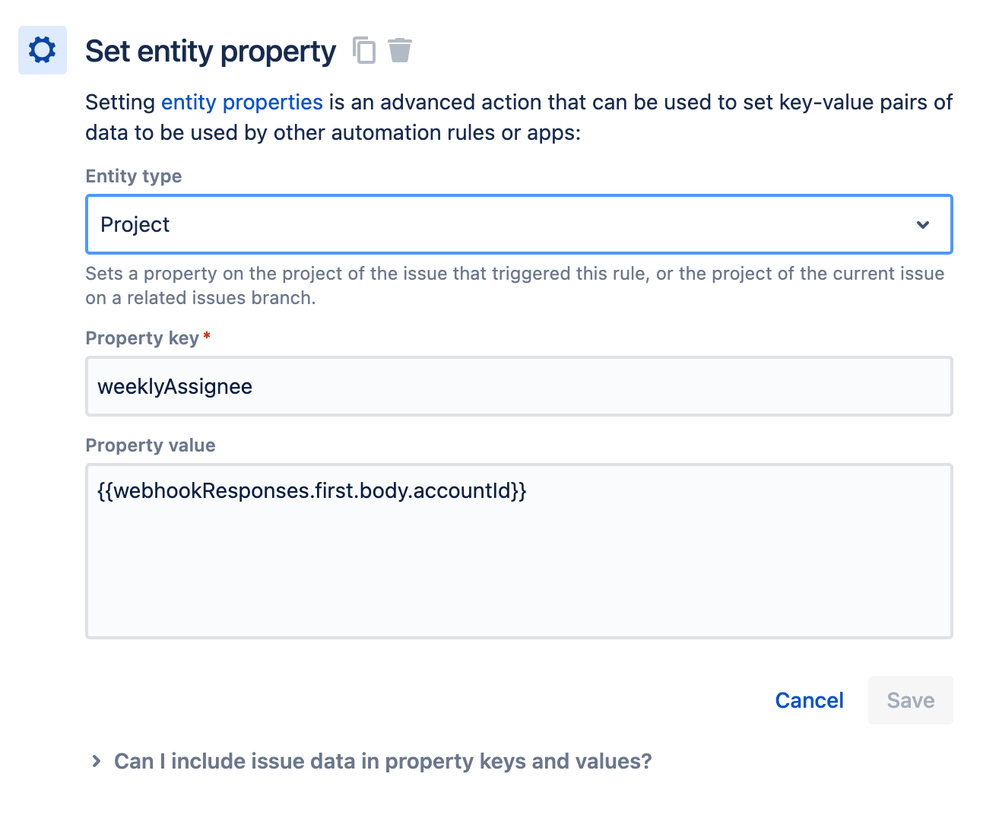Click the chevron arrow in Entity type box
The image size is (999, 821).
922,225
